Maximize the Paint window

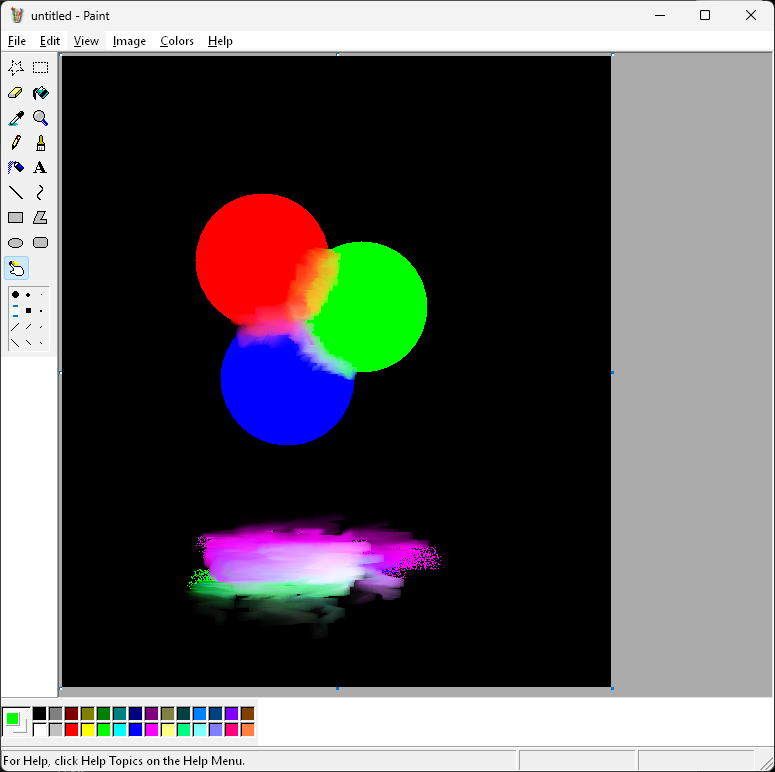pyautogui.click(x=705, y=15)
